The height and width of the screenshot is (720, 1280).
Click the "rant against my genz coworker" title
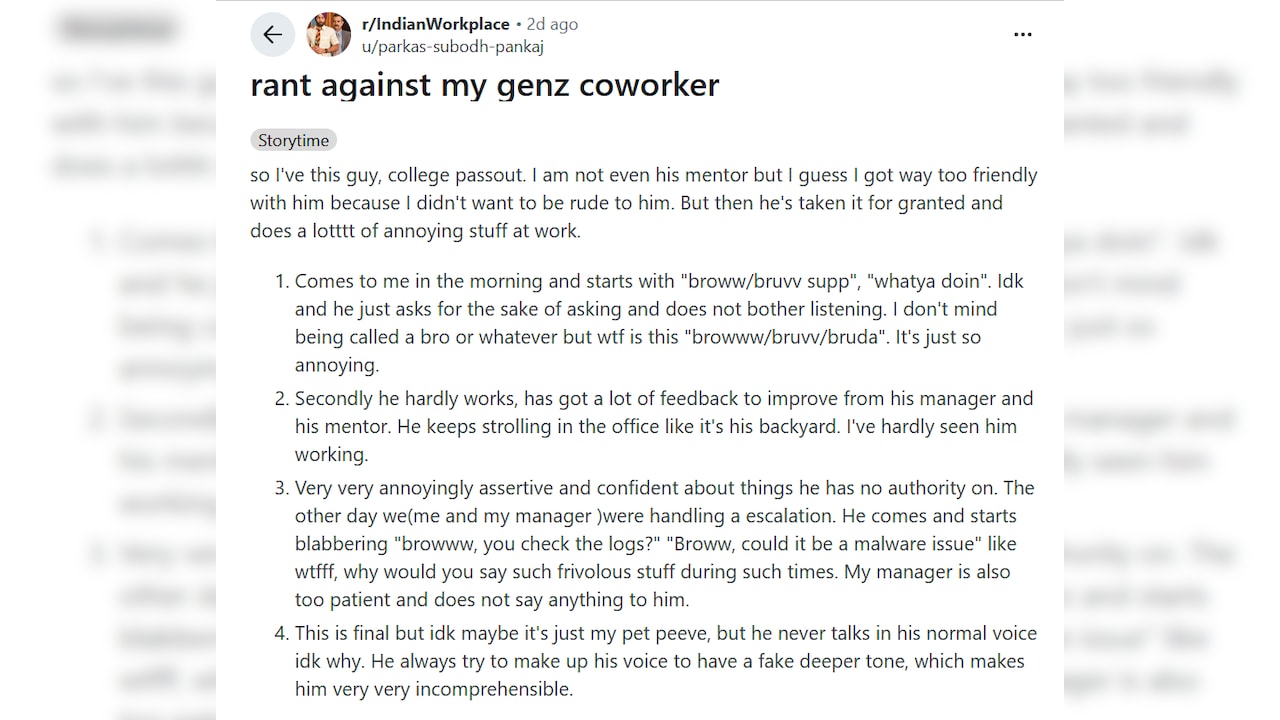click(x=484, y=85)
